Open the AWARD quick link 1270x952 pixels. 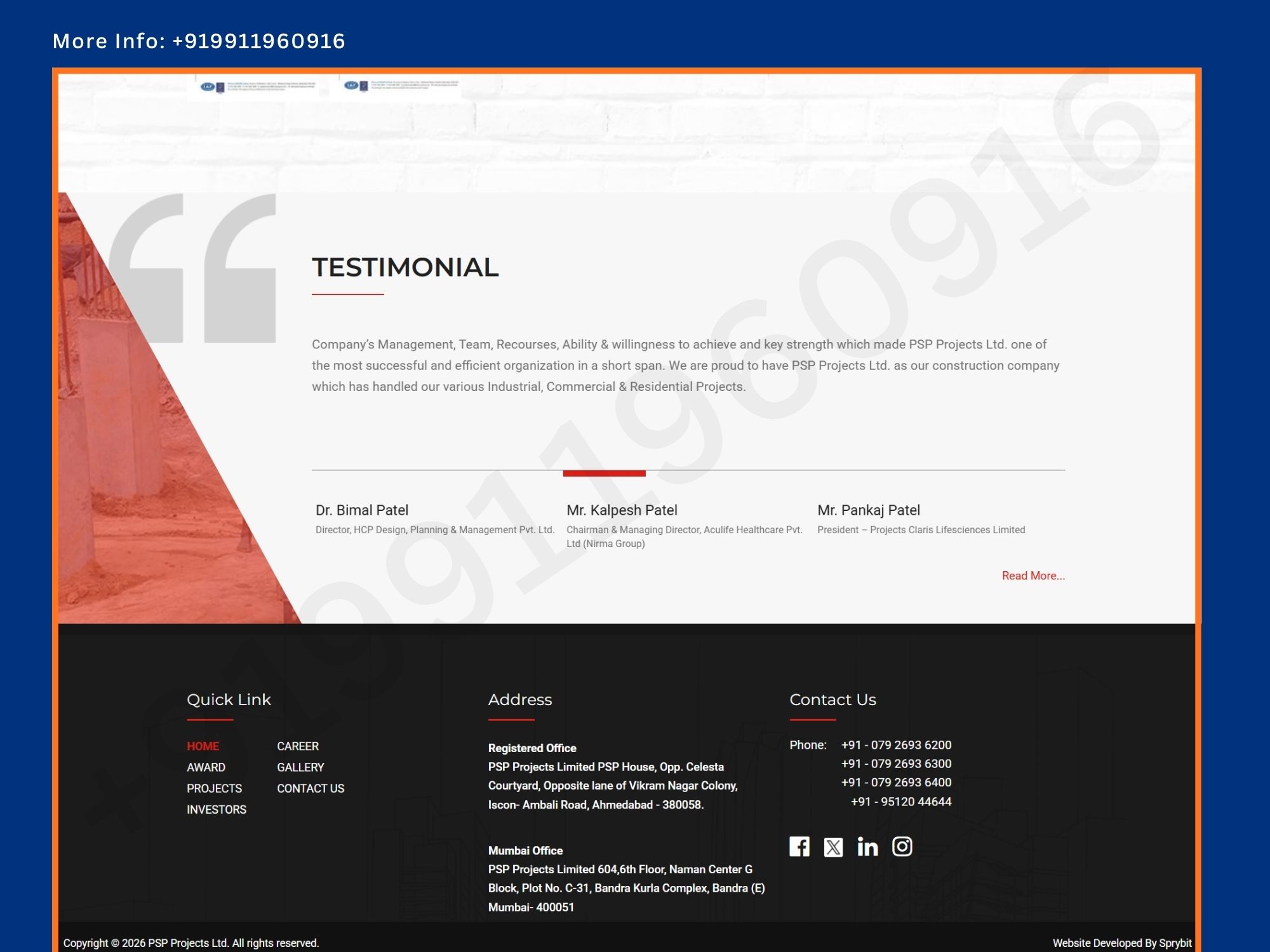(x=206, y=767)
